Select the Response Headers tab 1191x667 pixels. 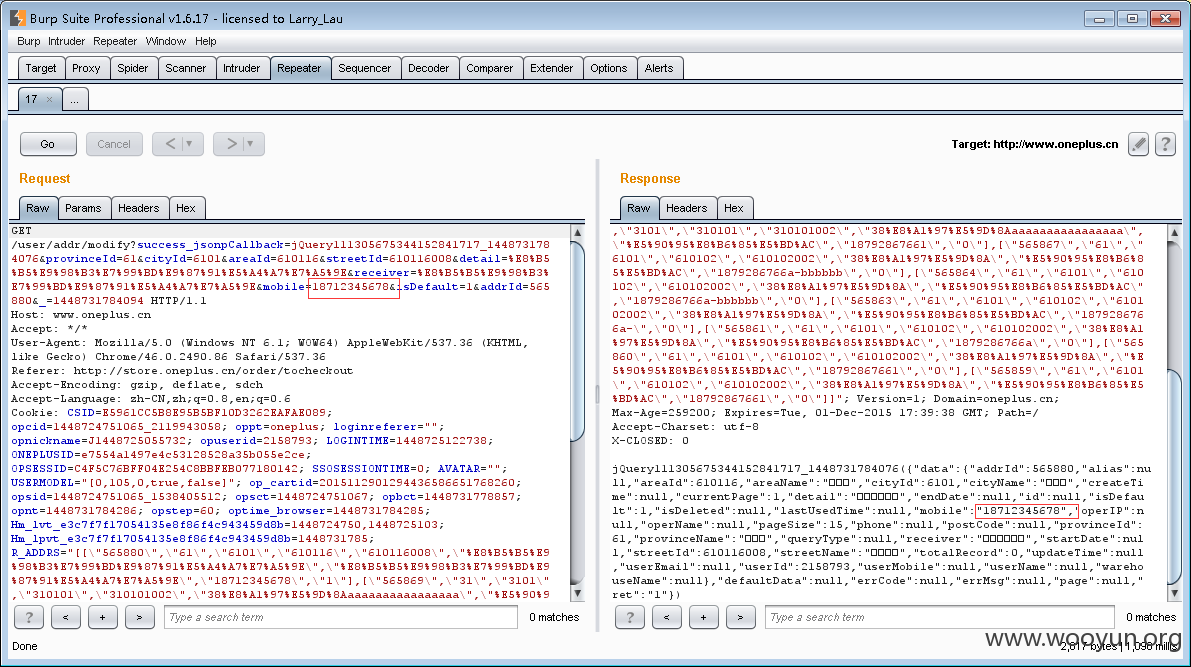point(686,208)
